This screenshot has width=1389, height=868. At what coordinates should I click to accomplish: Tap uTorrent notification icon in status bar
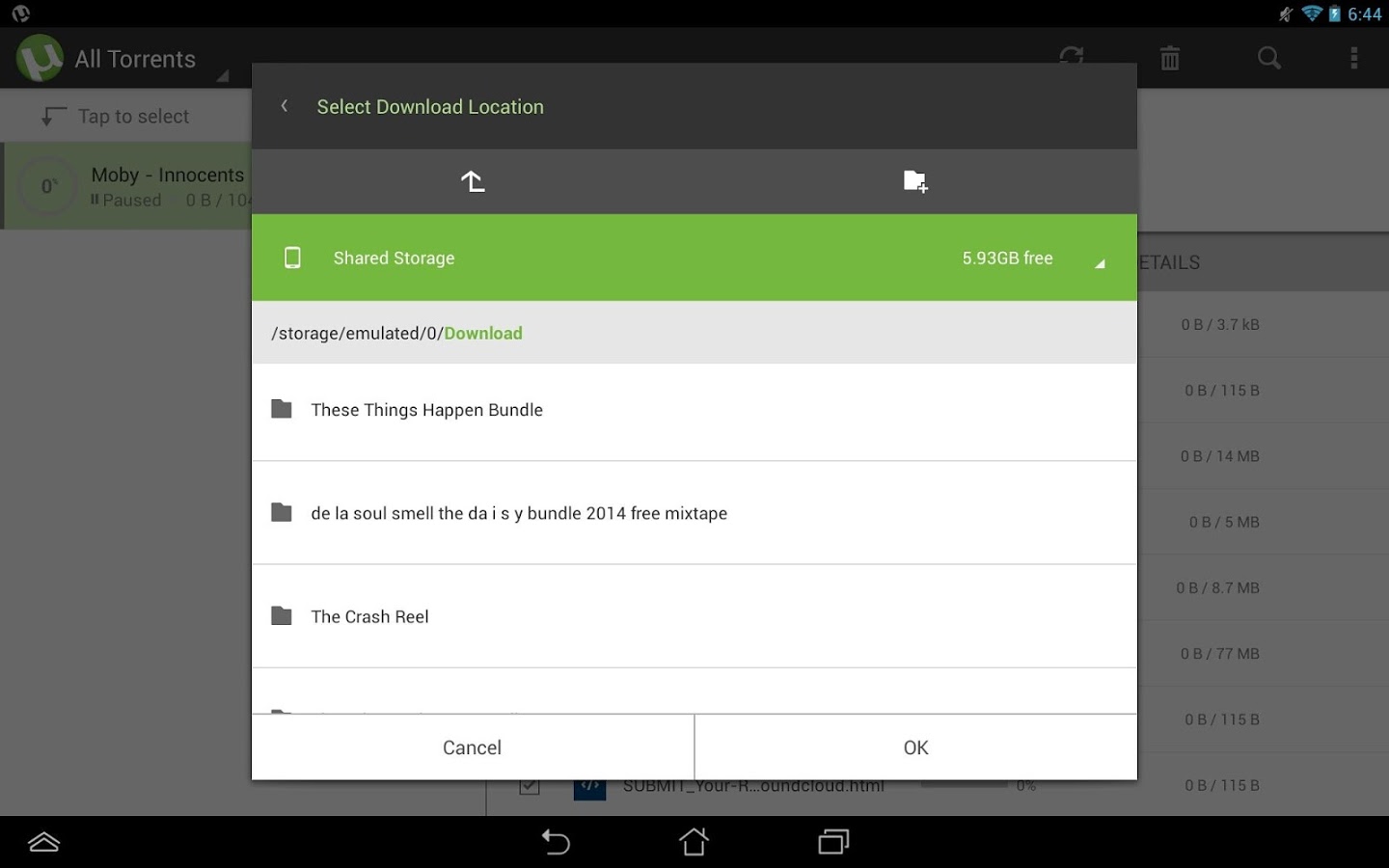pyautogui.click(x=20, y=14)
